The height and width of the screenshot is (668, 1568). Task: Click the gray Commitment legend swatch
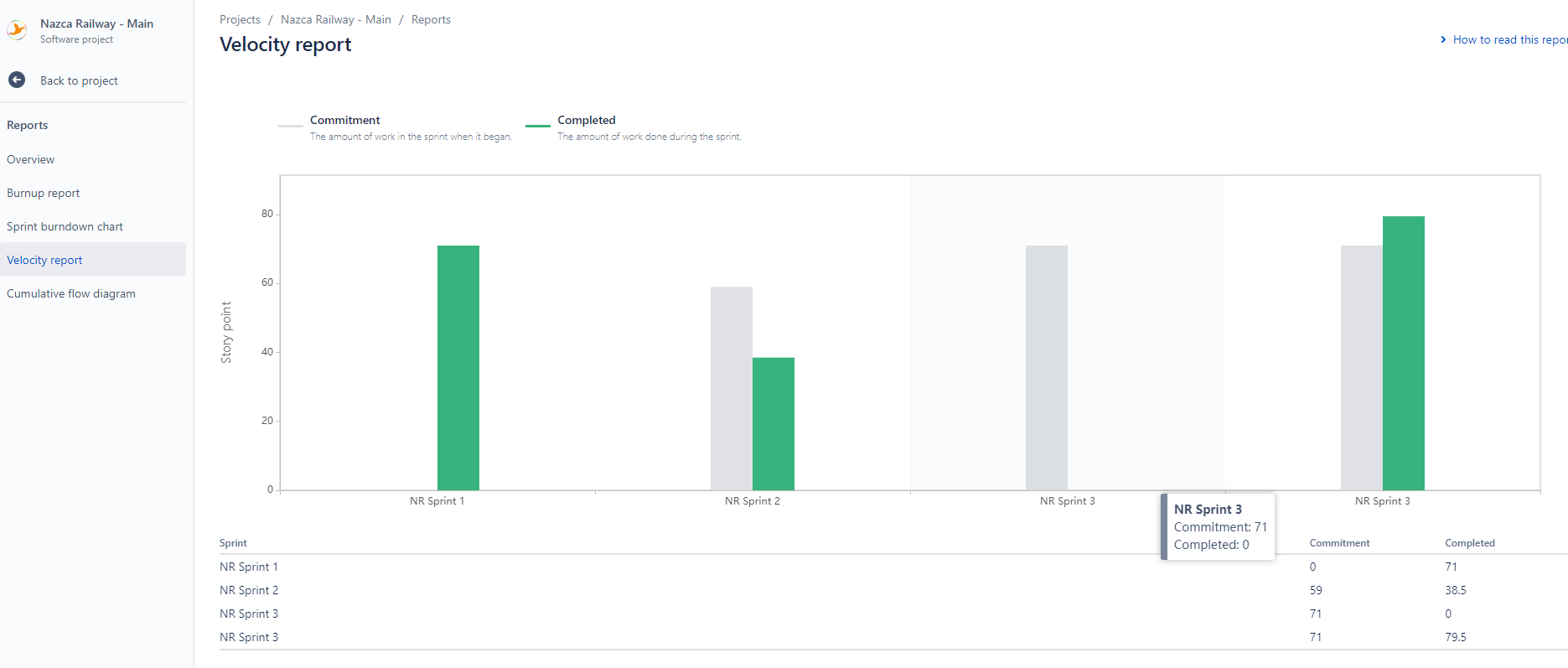click(291, 126)
